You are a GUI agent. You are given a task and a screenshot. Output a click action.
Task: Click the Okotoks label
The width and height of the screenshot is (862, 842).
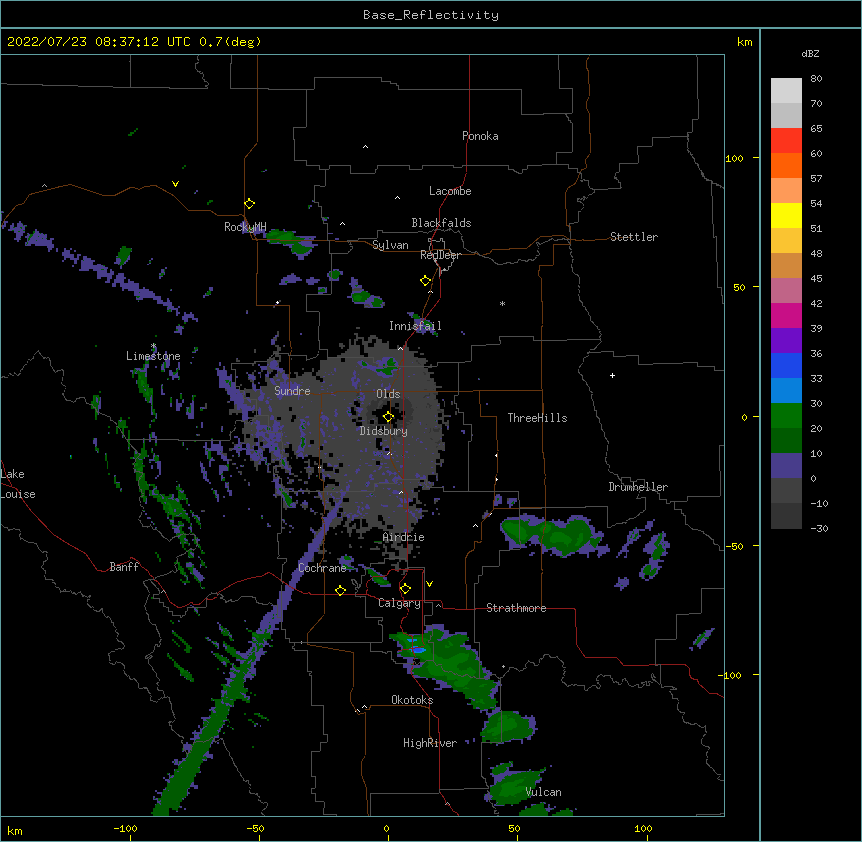coord(412,700)
